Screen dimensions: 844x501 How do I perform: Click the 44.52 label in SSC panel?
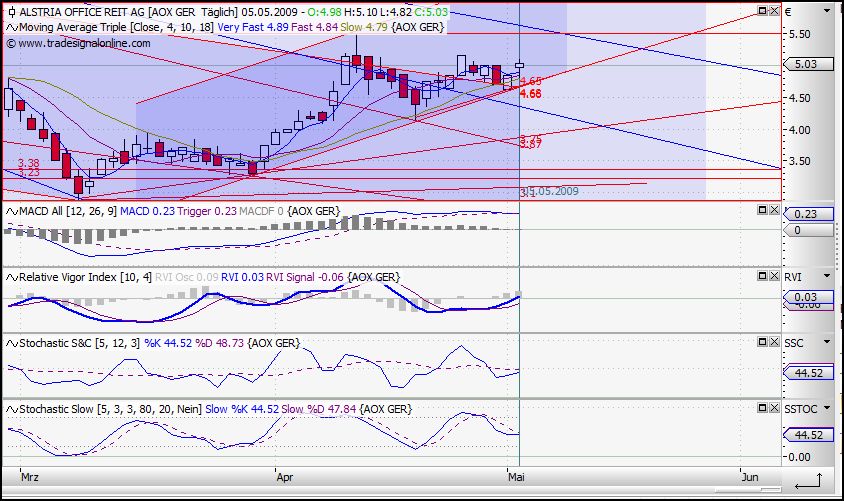point(807,373)
